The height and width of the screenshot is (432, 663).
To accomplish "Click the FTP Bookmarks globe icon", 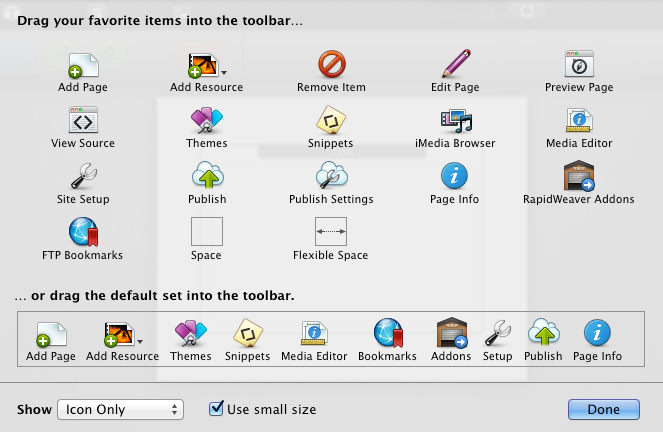I will 84,232.
